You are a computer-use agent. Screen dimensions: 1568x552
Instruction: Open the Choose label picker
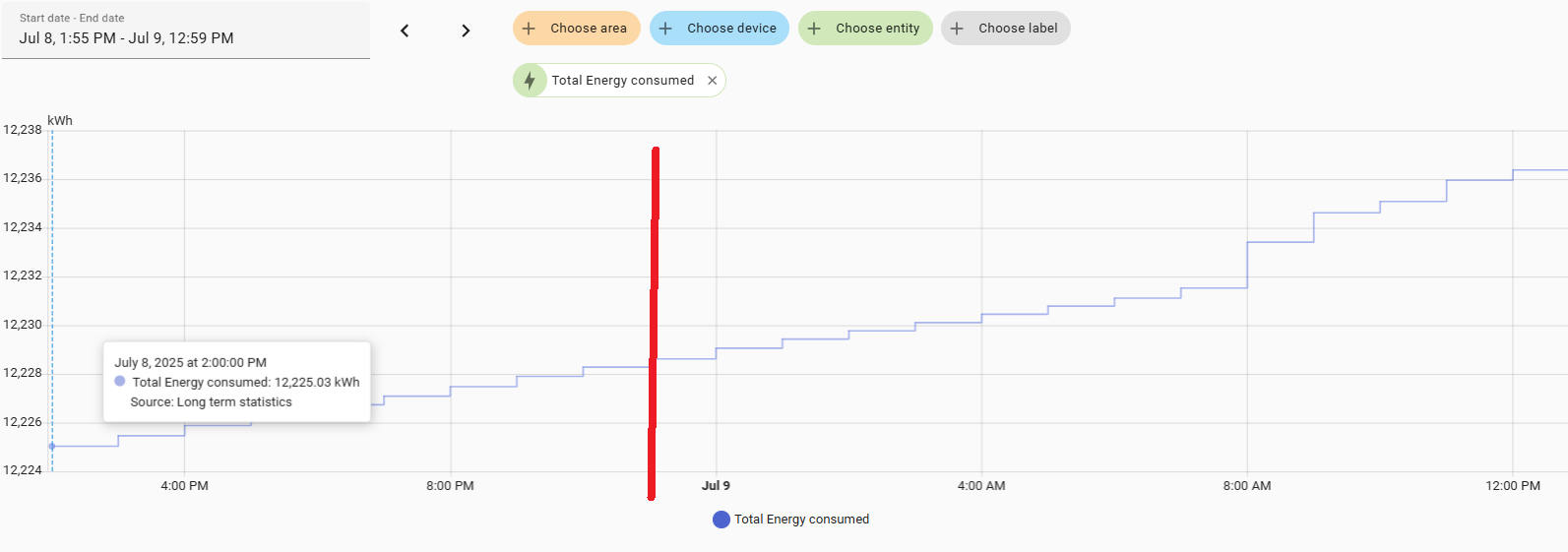point(1006,29)
